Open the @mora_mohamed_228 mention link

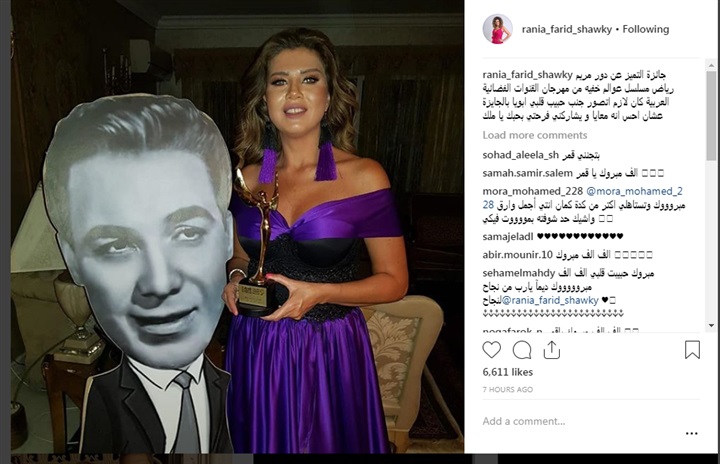click(634, 191)
